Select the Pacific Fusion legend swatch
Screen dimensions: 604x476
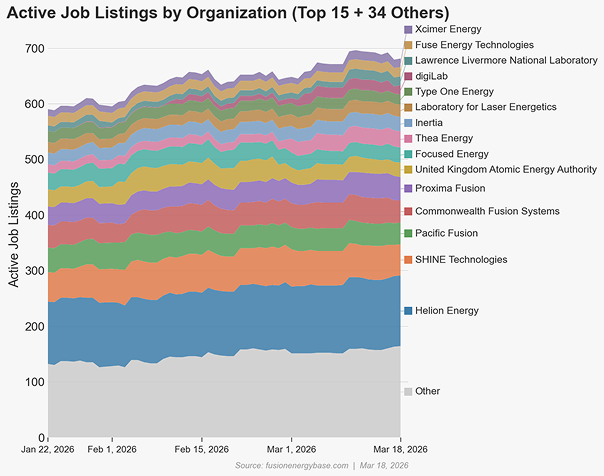(408, 233)
